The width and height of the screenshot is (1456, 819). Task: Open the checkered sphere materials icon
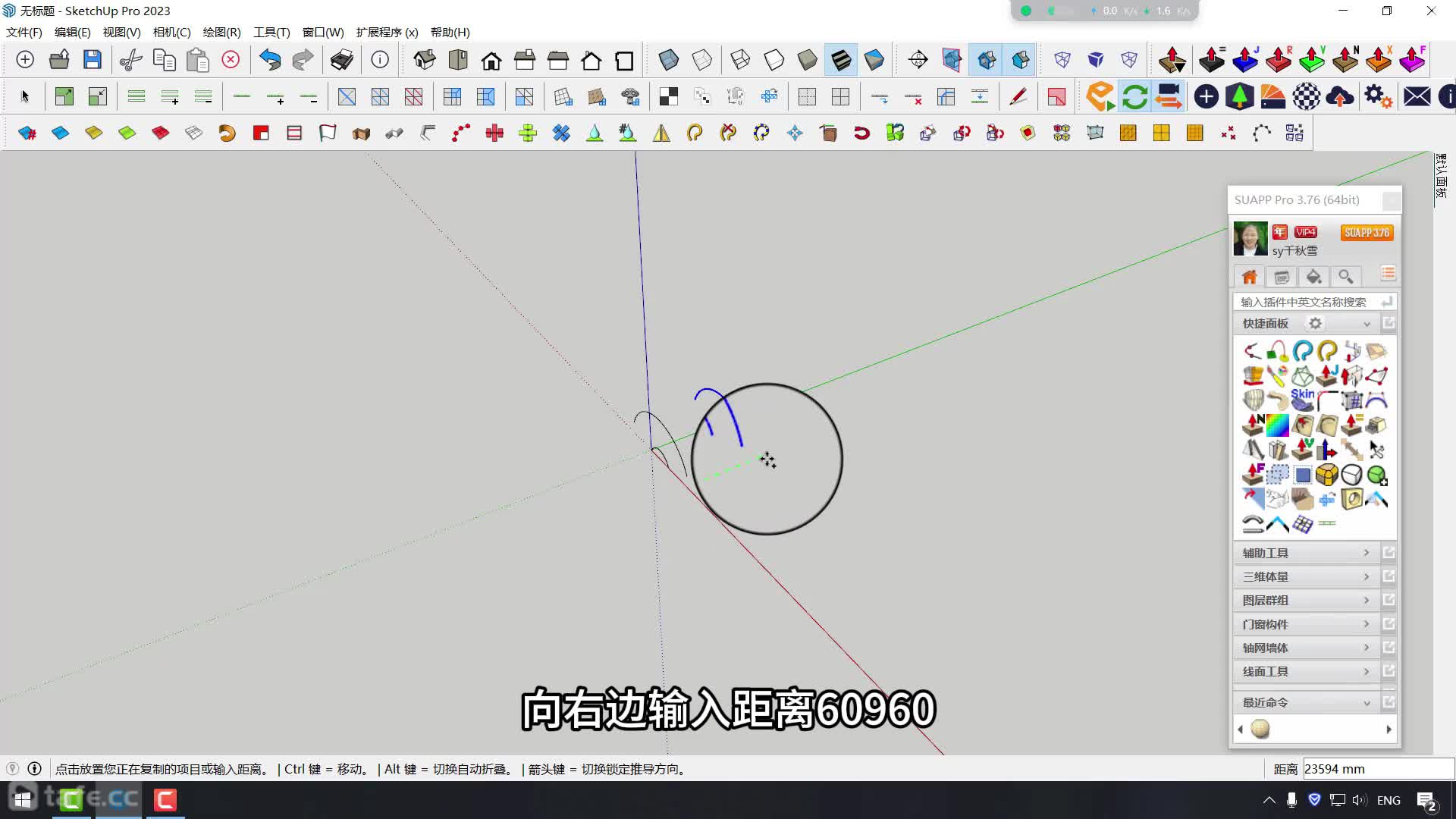(x=1307, y=96)
